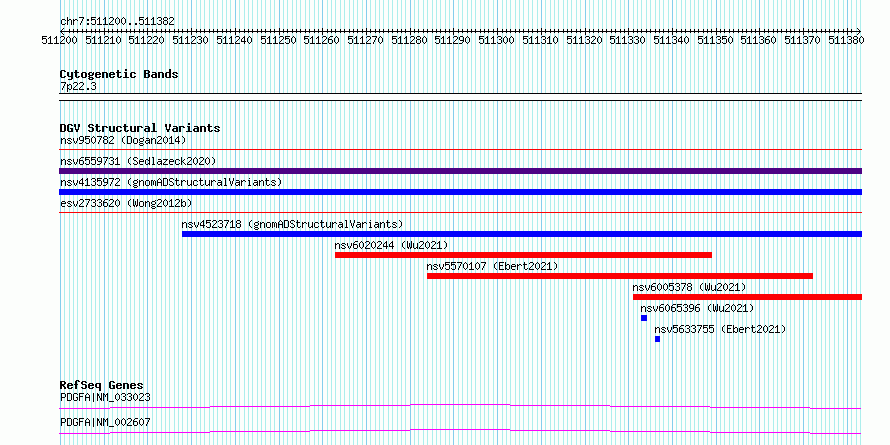Click ruler position 511380
Screen dimensions: 890x445
[x=846, y=40]
